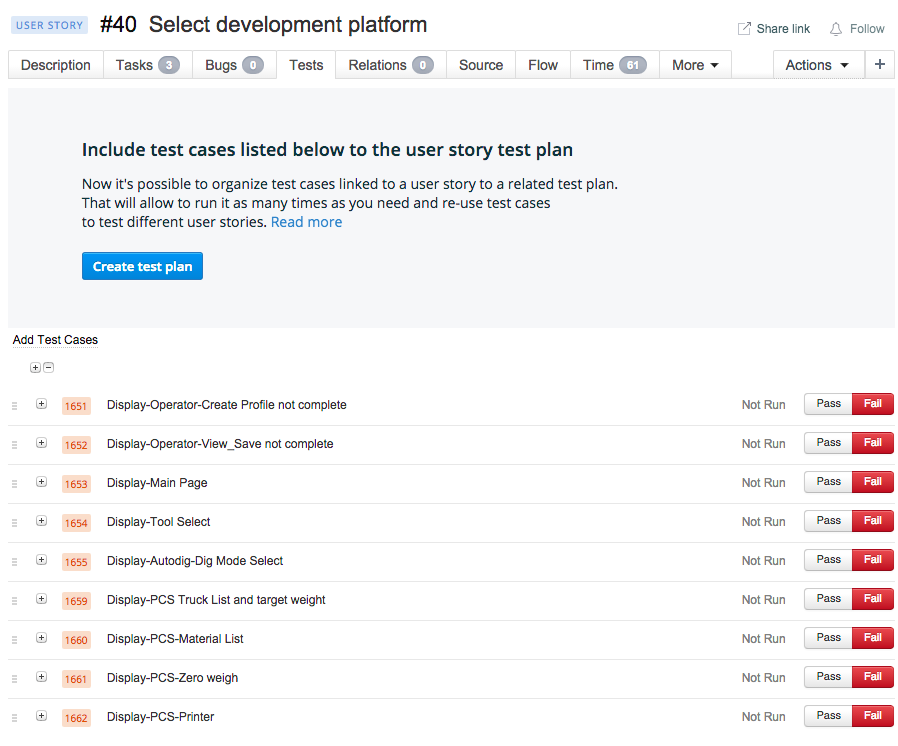Click the Follow bell icon
This screenshot has width=898, height=746.
pos(836,29)
